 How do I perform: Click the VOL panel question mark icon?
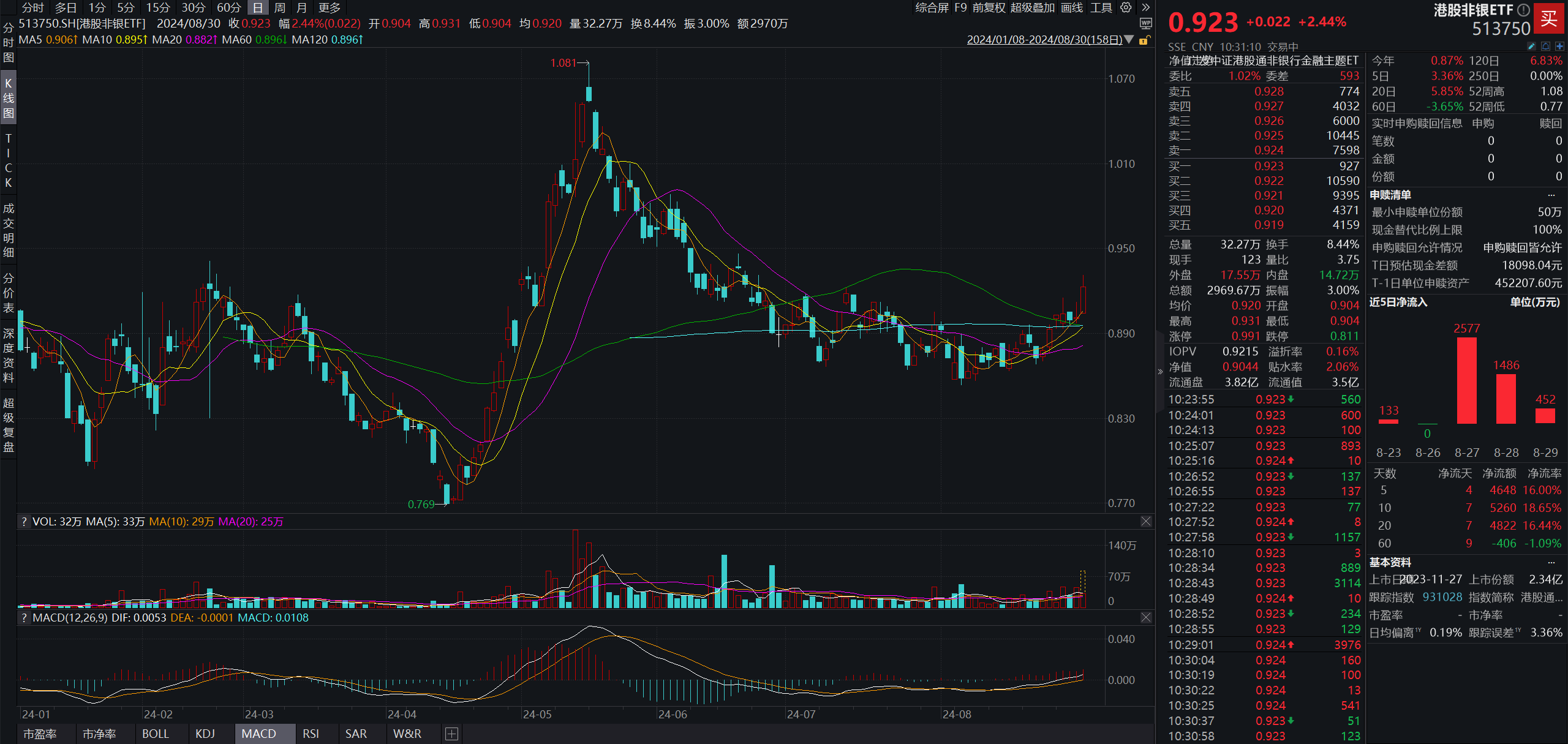coord(24,522)
